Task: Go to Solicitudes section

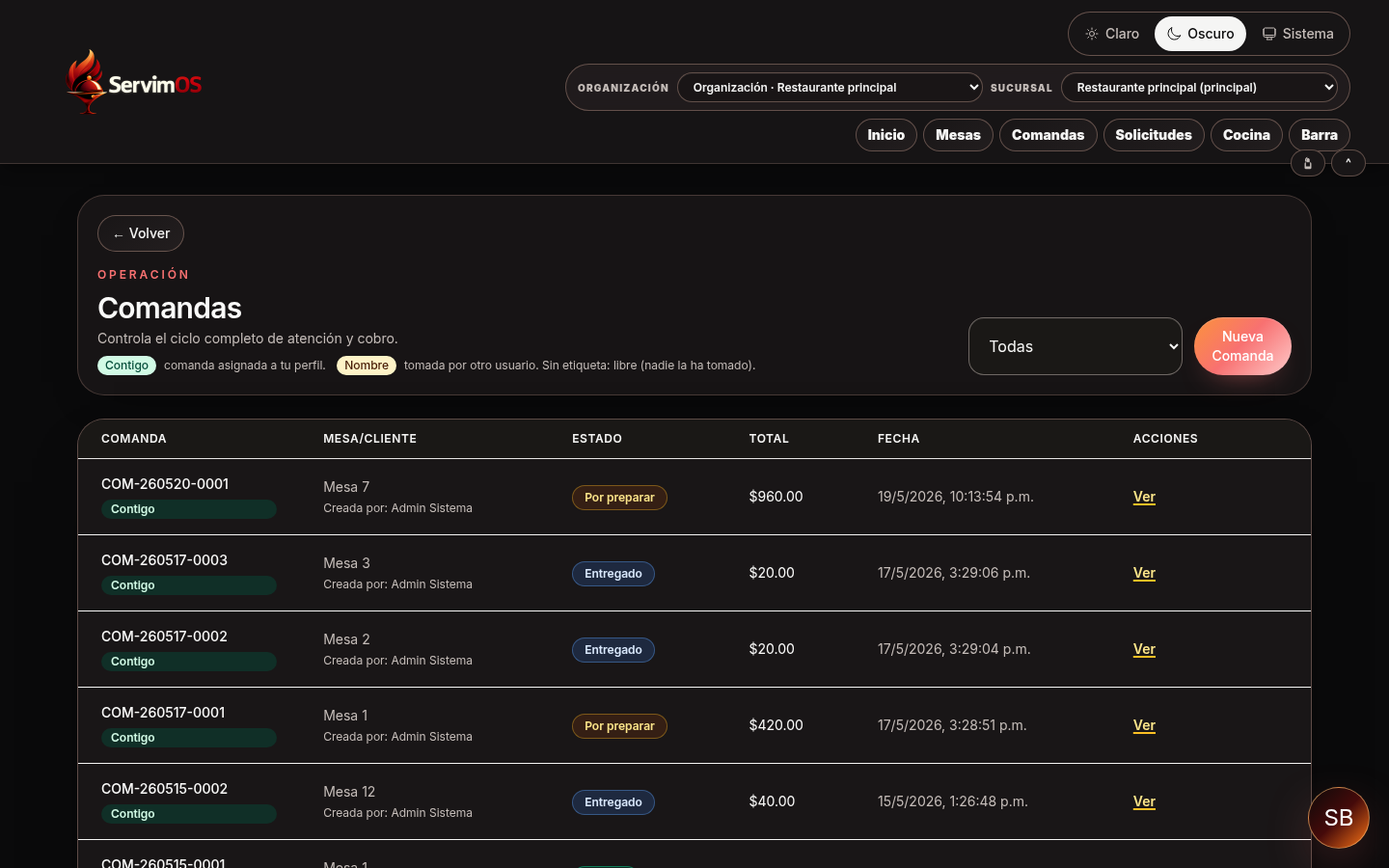Action: click(x=1154, y=135)
